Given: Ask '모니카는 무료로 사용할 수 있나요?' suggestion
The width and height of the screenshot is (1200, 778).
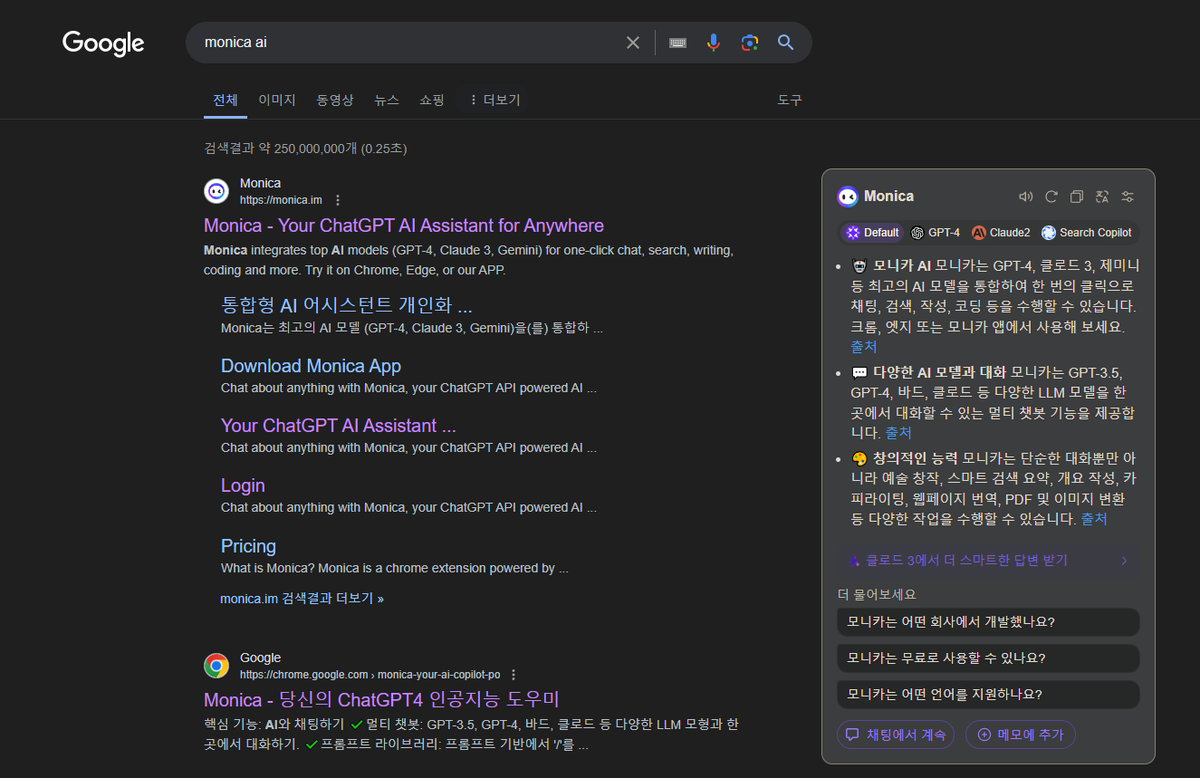Looking at the screenshot, I should (988, 658).
